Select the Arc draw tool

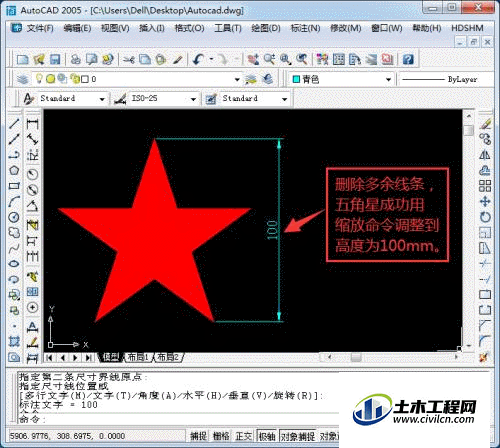(x=14, y=201)
